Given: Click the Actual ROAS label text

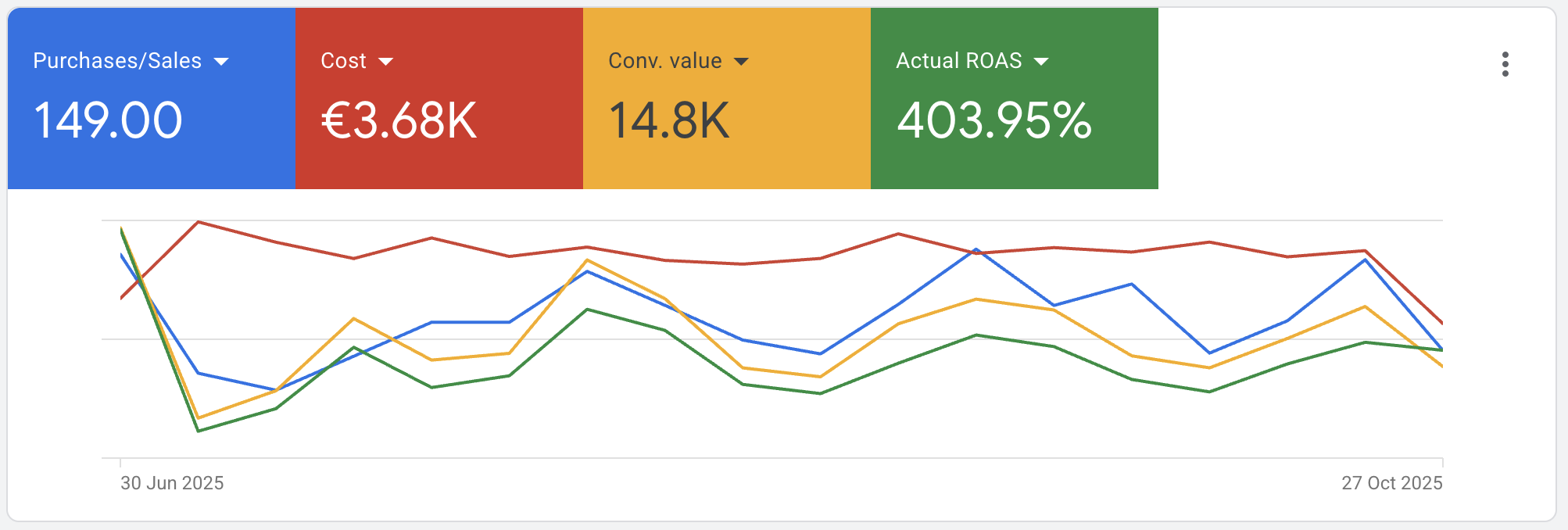Looking at the screenshot, I should click(x=958, y=61).
